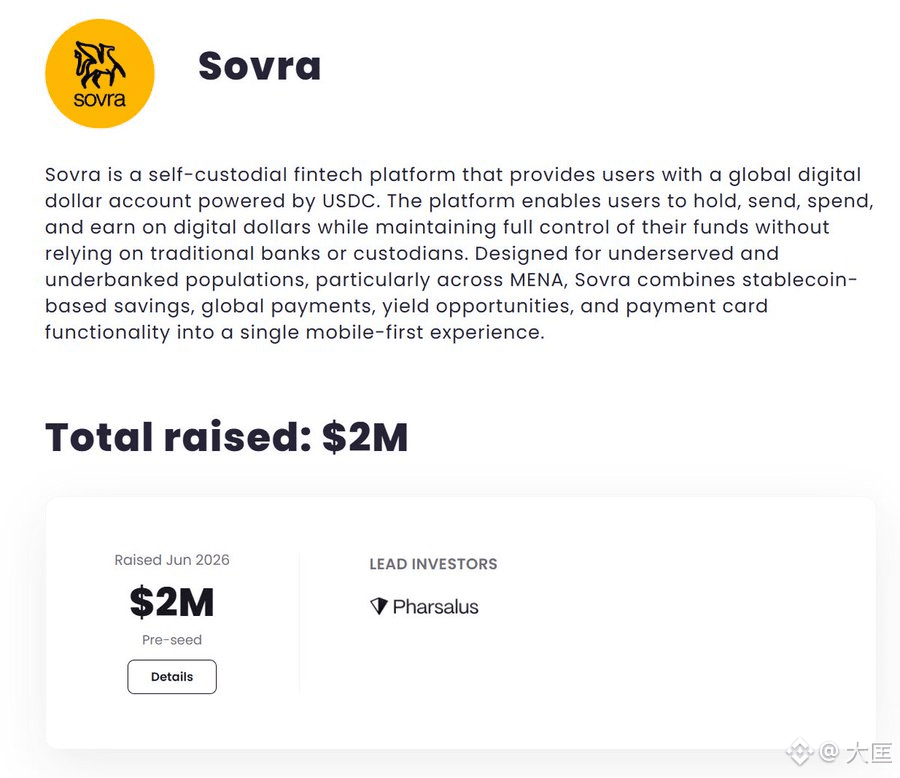Click the word MENA in the description
The image size is (900, 778).
point(537,280)
